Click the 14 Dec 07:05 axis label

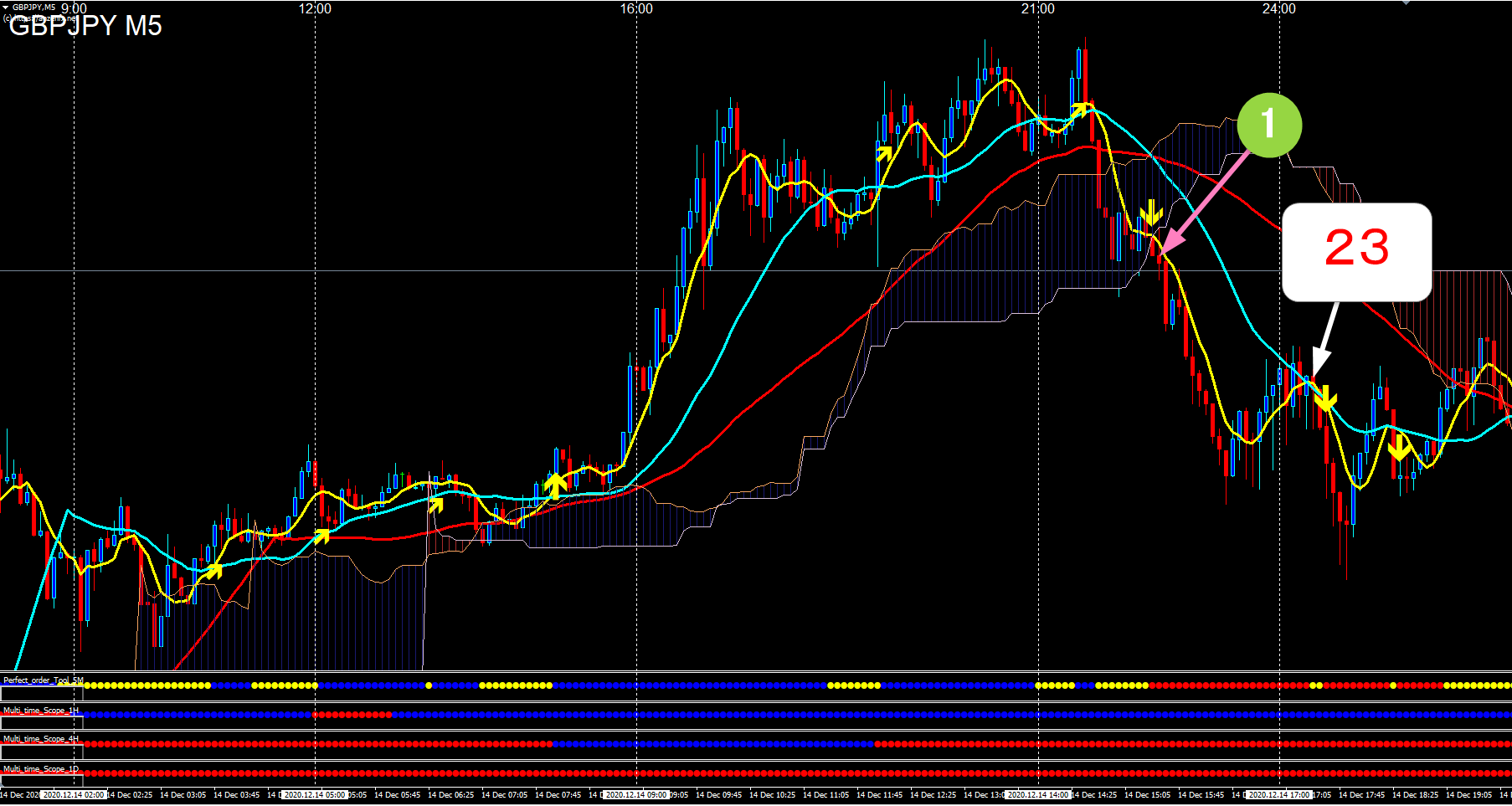(x=505, y=795)
